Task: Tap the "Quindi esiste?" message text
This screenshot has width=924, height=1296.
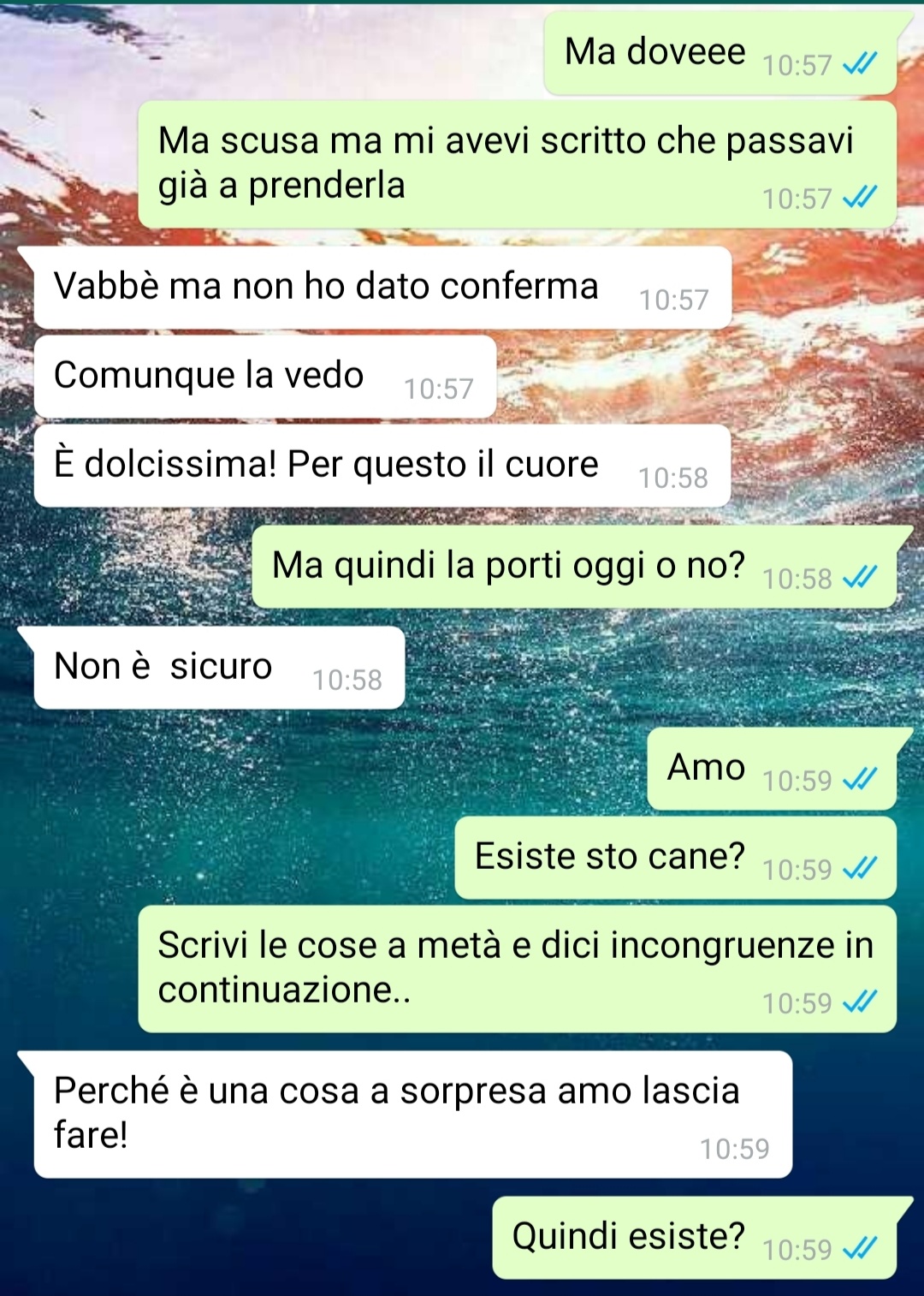Action: tap(629, 1236)
